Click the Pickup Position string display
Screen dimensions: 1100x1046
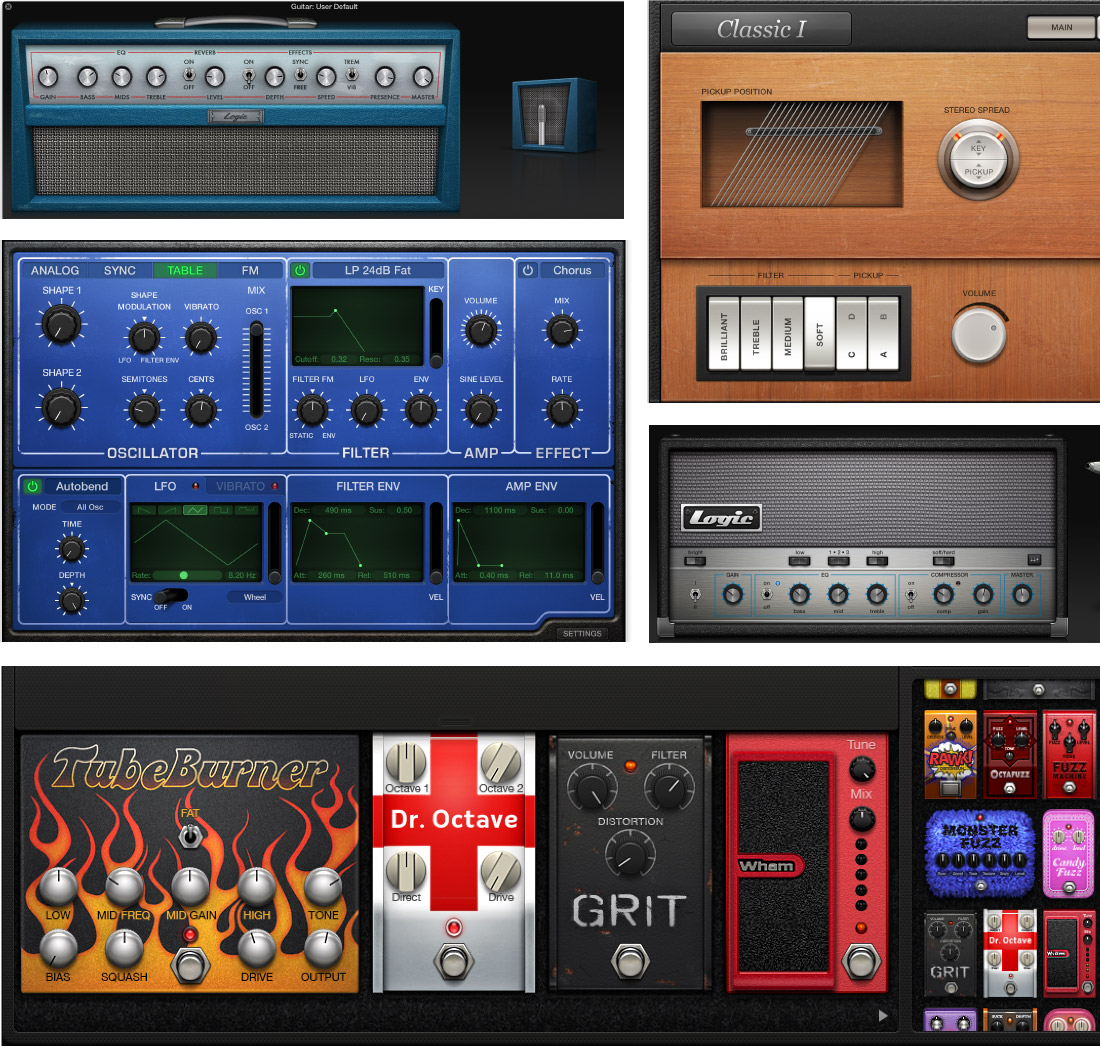coord(802,154)
